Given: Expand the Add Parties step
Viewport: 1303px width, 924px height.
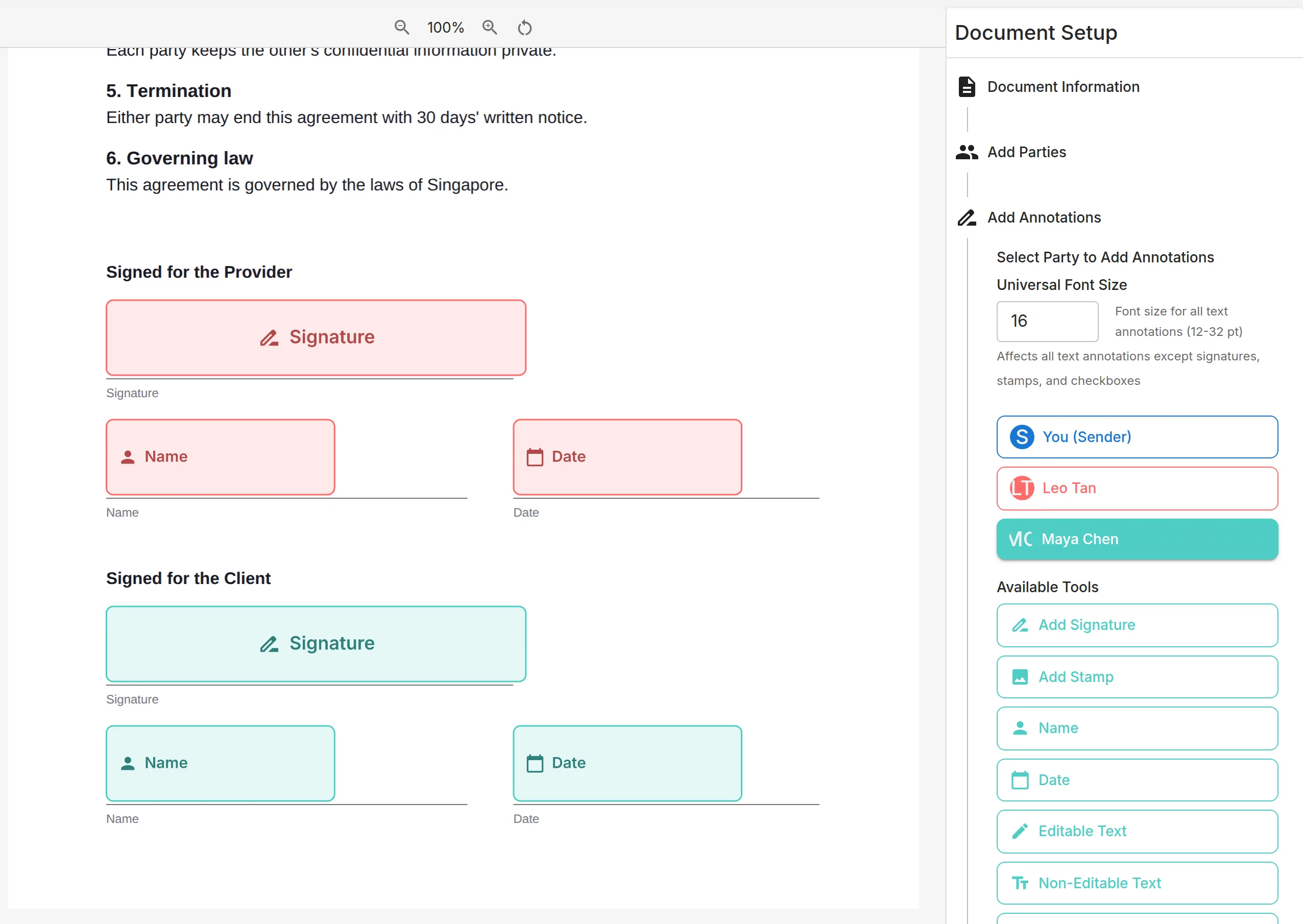Looking at the screenshot, I should point(1026,152).
